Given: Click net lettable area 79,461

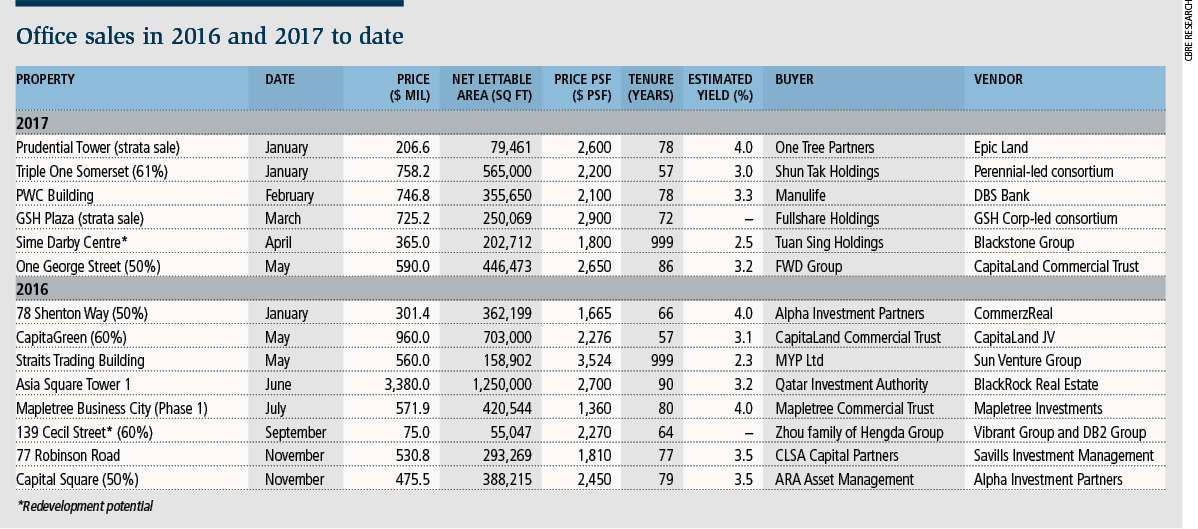Looking at the screenshot, I should tap(510, 148).
